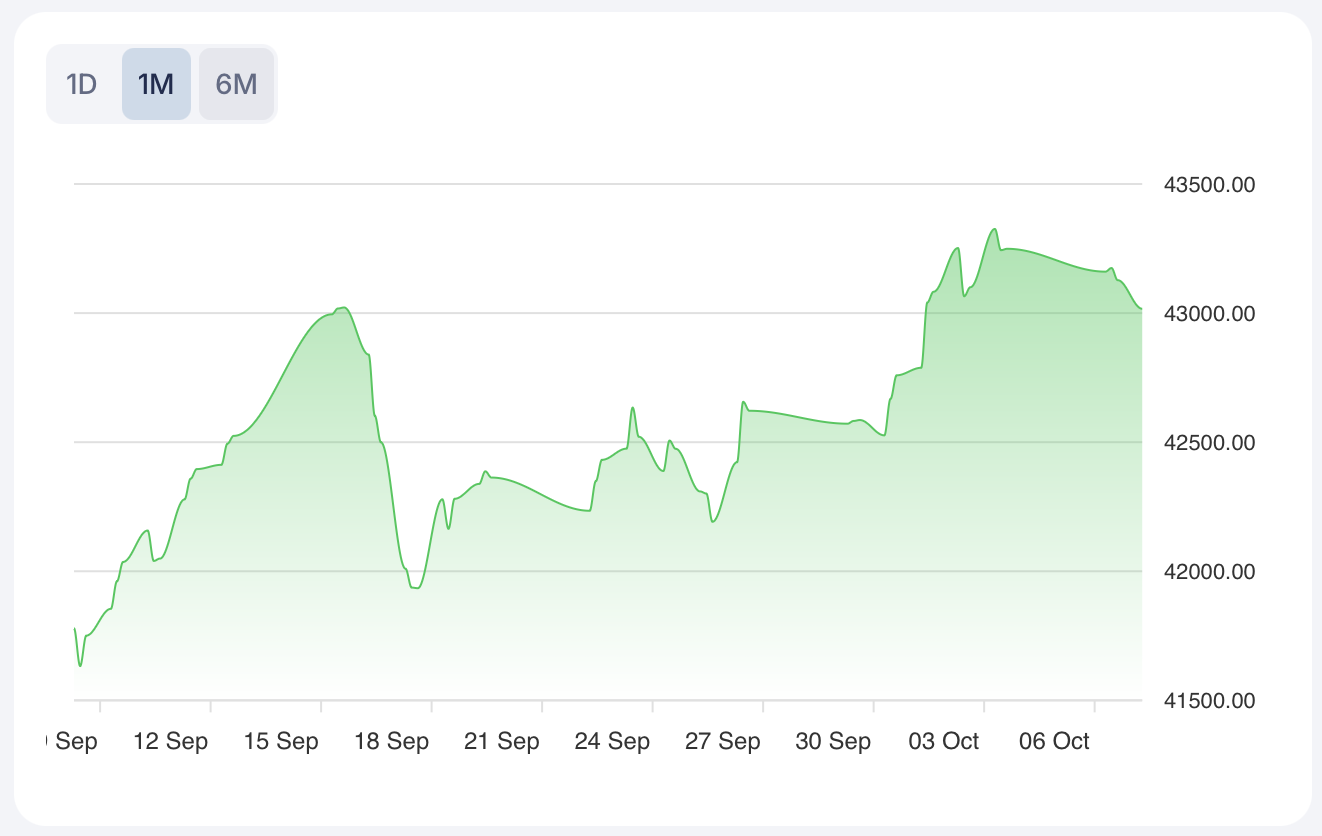Show the 6M time range chart

[236, 84]
